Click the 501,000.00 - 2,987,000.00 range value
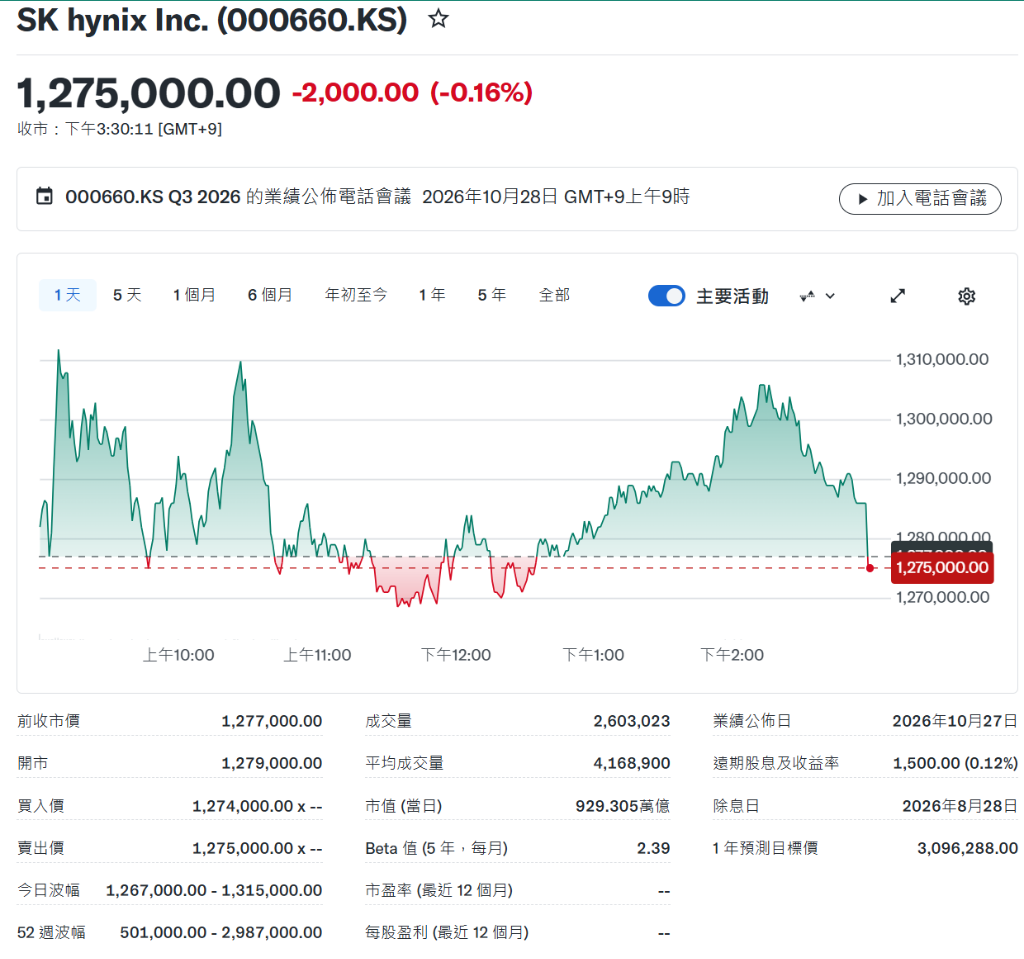The height and width of the screenshot is (959, 1024). pyautogui.click(x=221, y=932)
